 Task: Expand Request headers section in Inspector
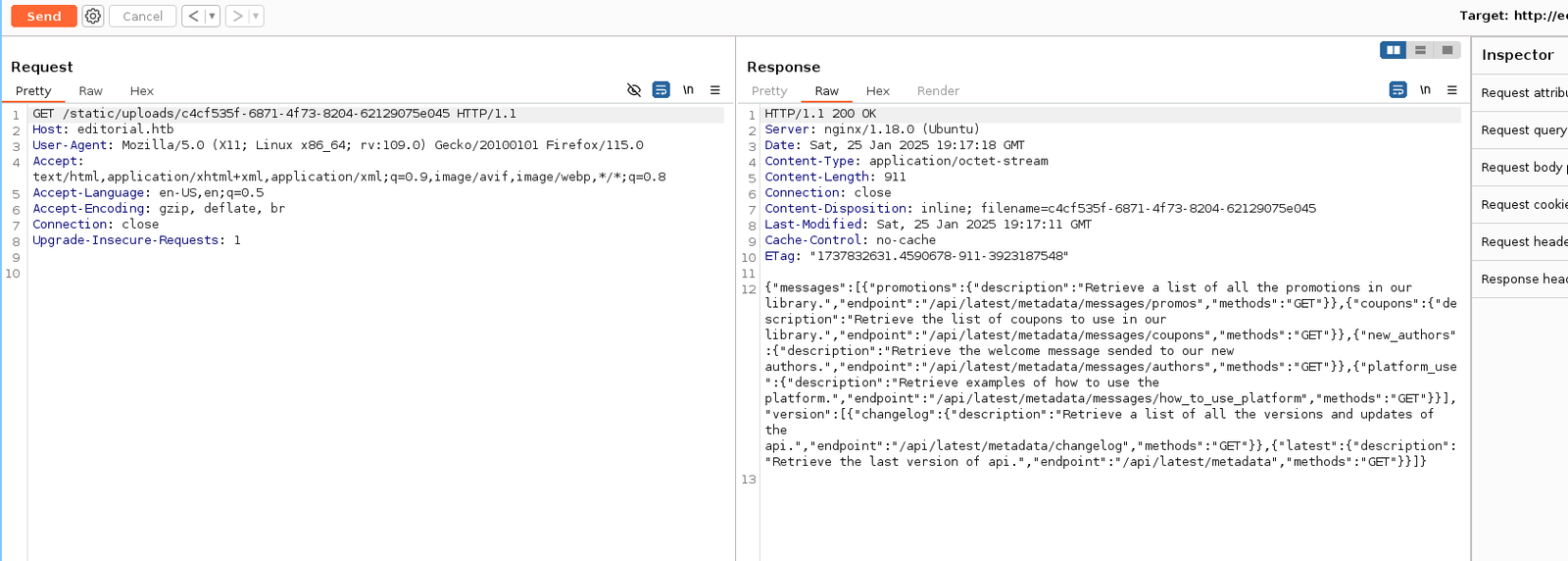(1523, 241)
